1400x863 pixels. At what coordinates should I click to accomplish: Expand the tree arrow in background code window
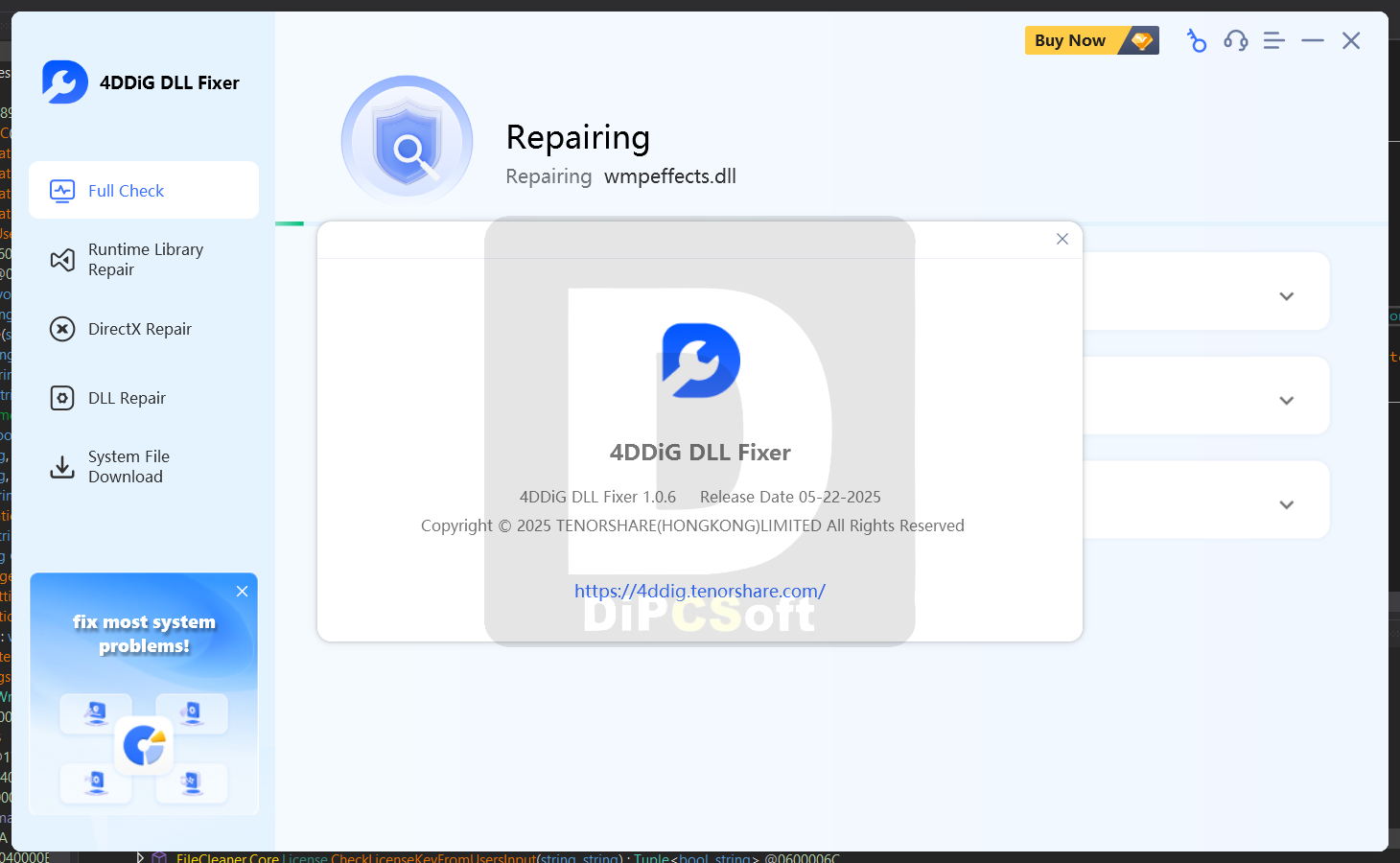pos(140,857)
